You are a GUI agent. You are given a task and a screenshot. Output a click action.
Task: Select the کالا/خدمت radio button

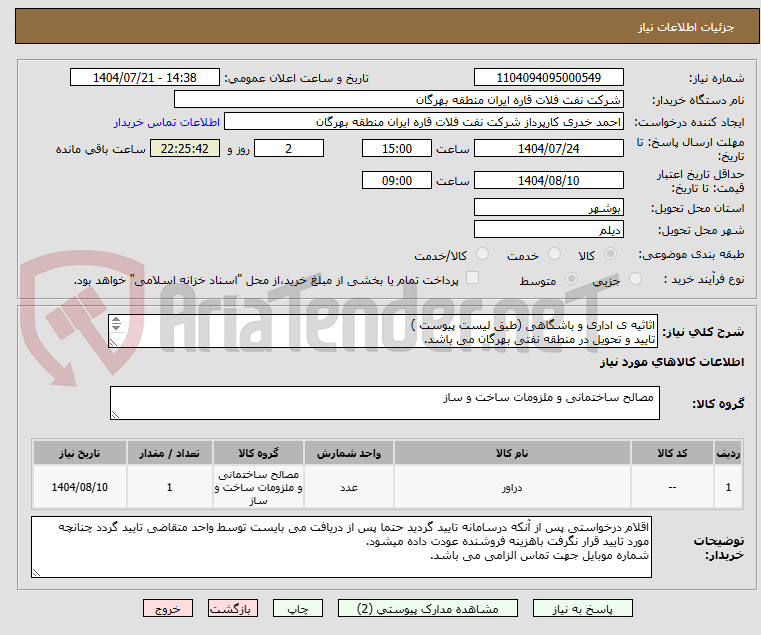coord(482,254)
